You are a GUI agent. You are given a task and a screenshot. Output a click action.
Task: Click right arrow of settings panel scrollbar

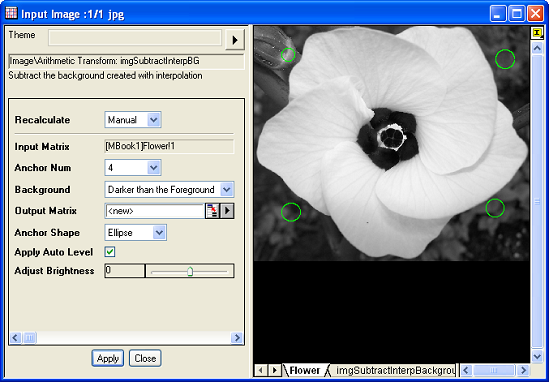click(x=237, y=338)
